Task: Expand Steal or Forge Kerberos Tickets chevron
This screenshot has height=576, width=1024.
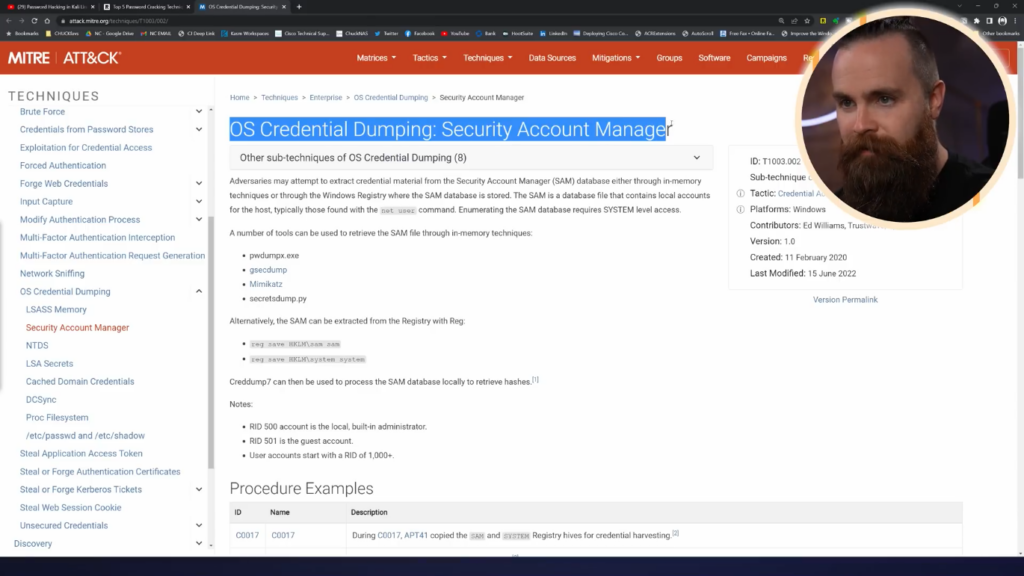Action: pos(199,489)
